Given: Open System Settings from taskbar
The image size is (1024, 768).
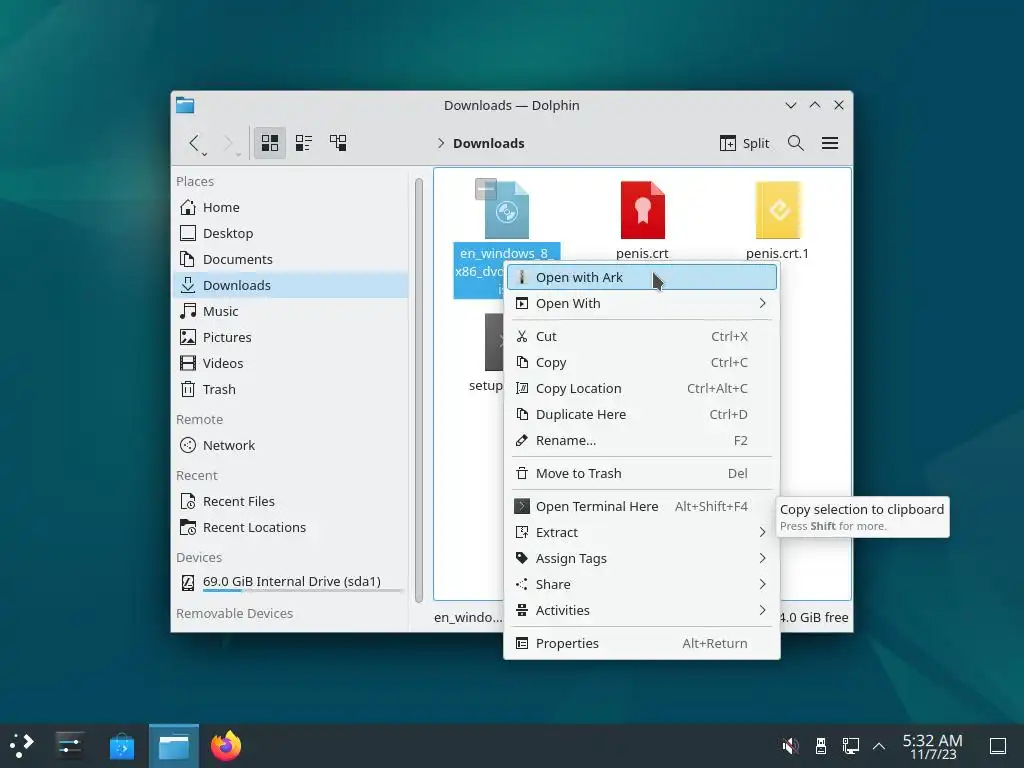Looking at the screenshot, I should (x=69, y=746).
